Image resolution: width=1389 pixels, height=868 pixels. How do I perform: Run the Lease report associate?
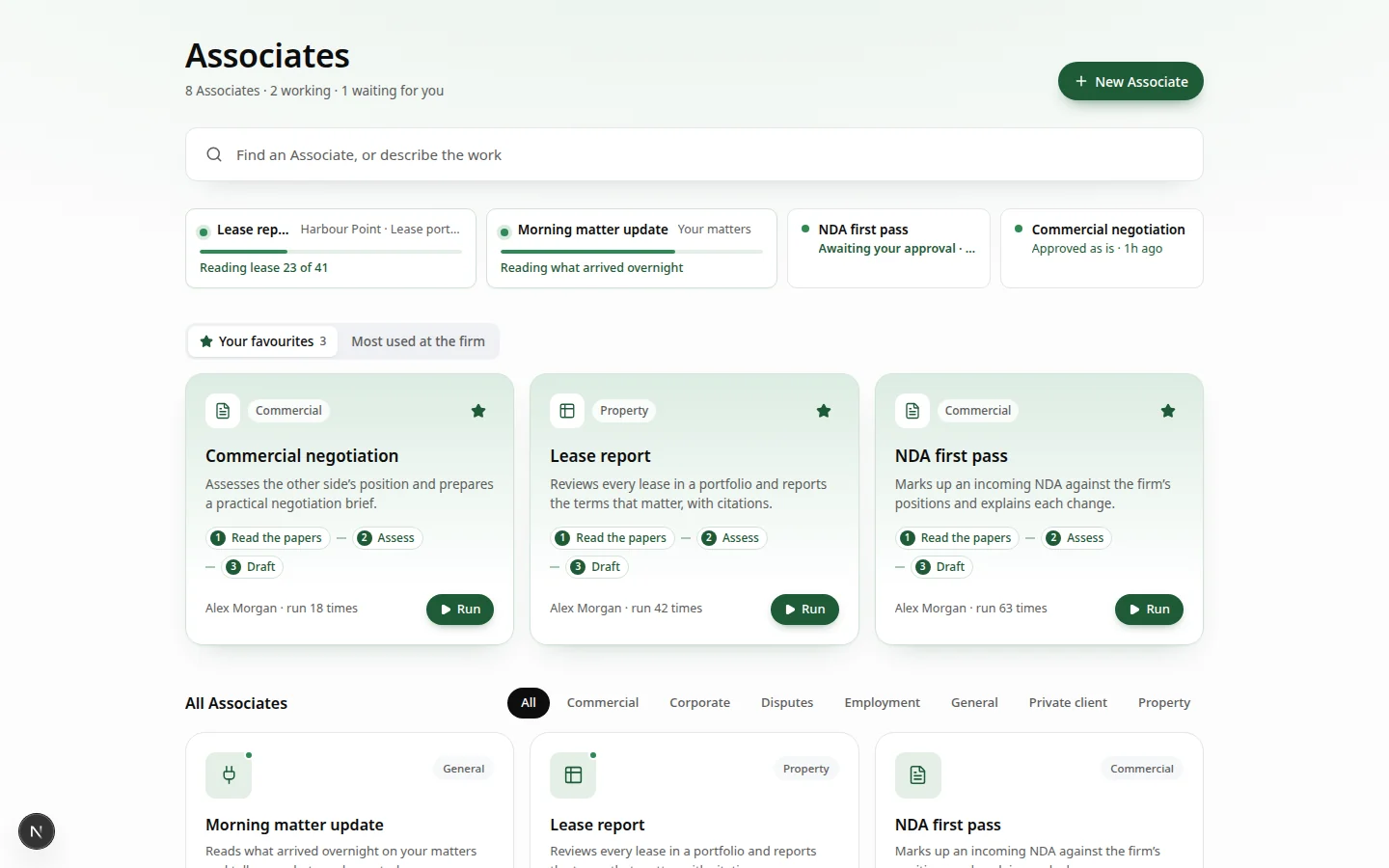804,610
